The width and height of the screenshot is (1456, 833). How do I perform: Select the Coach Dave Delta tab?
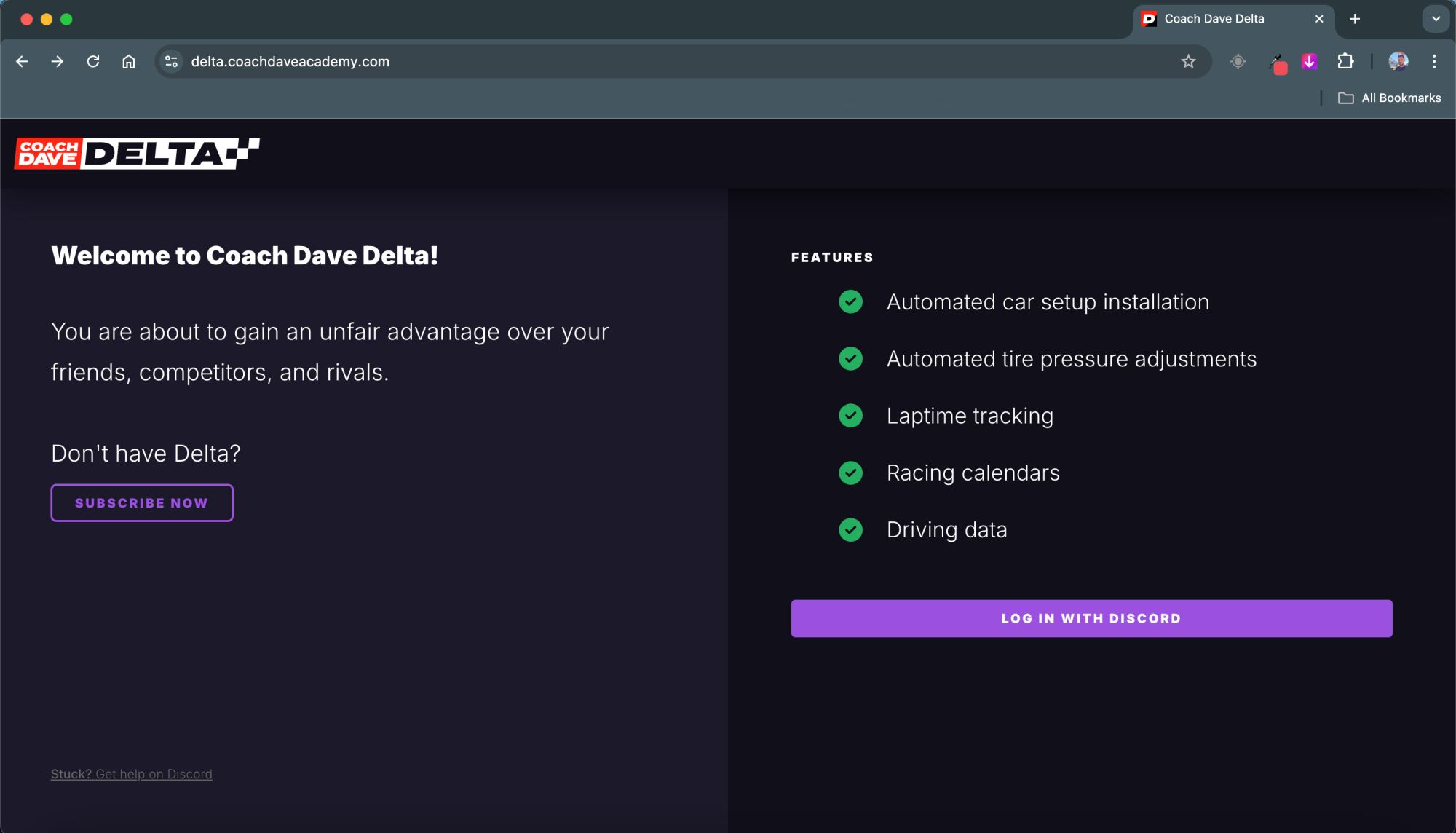pos(1233,20)
